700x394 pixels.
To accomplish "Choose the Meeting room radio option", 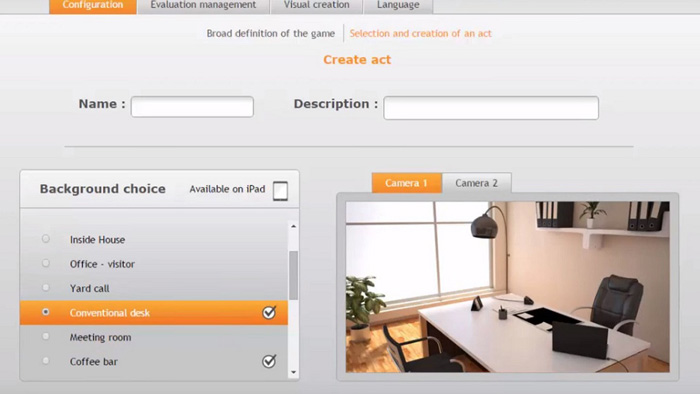I will (46, 336).
